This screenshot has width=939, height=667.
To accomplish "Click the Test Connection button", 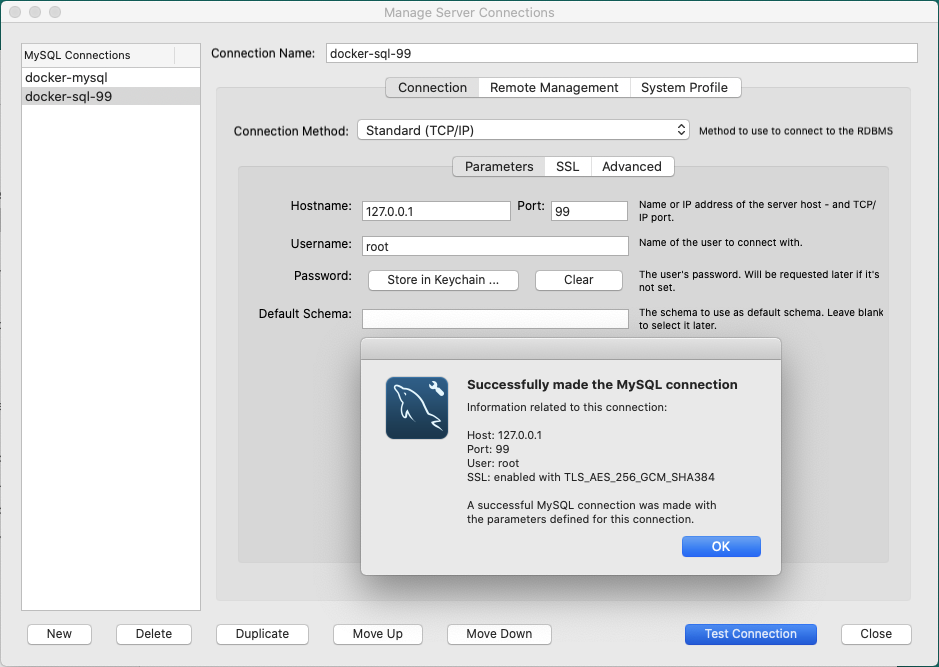I will [750, 634].
